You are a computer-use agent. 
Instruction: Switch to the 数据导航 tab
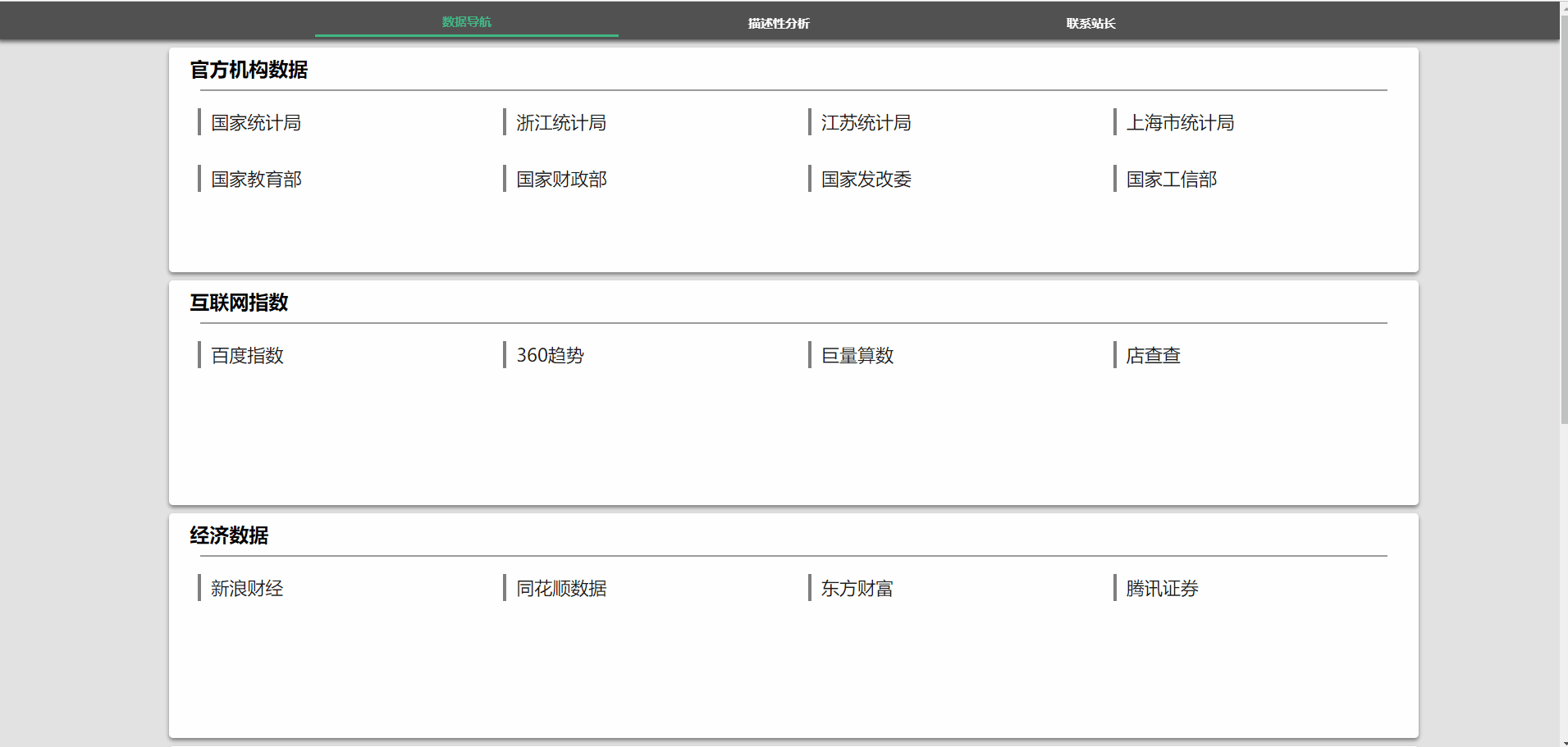(466, 22)
